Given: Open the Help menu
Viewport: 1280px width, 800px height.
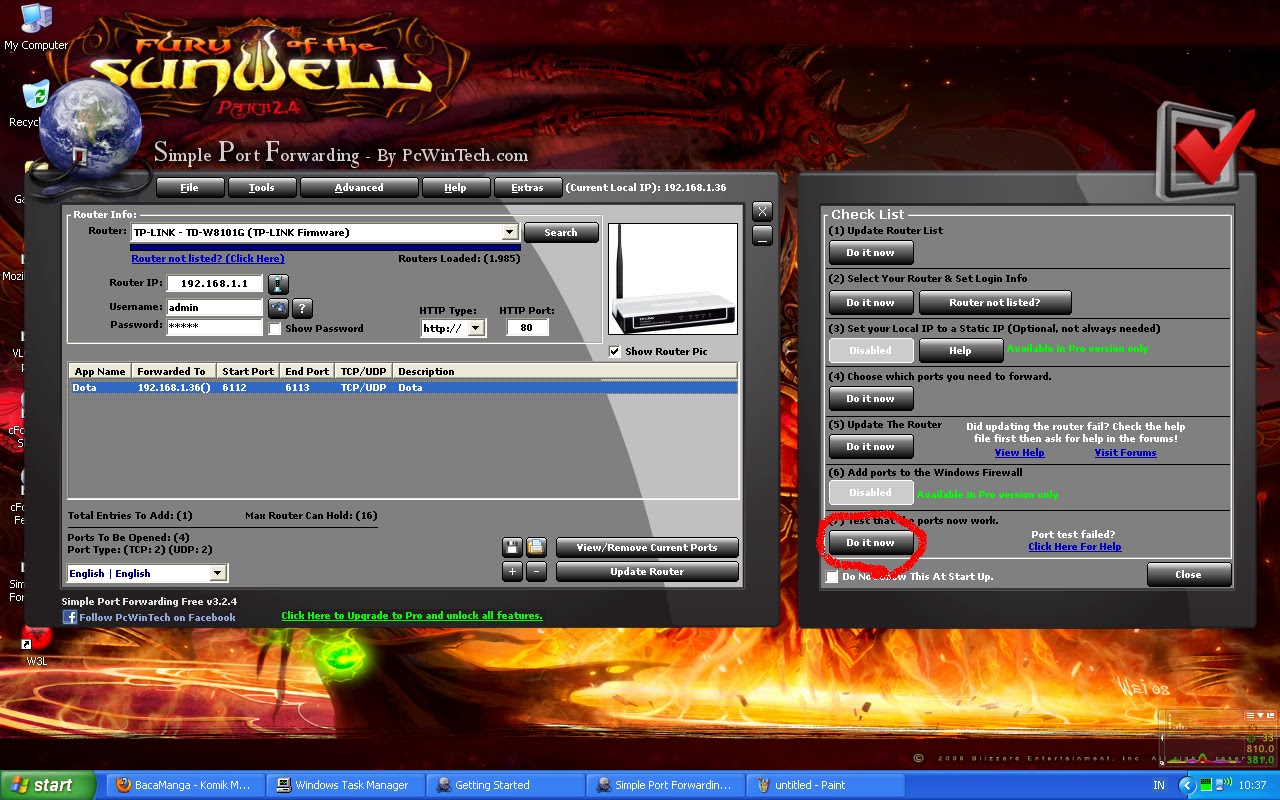Looking at the screenshot, I should 455,187.
